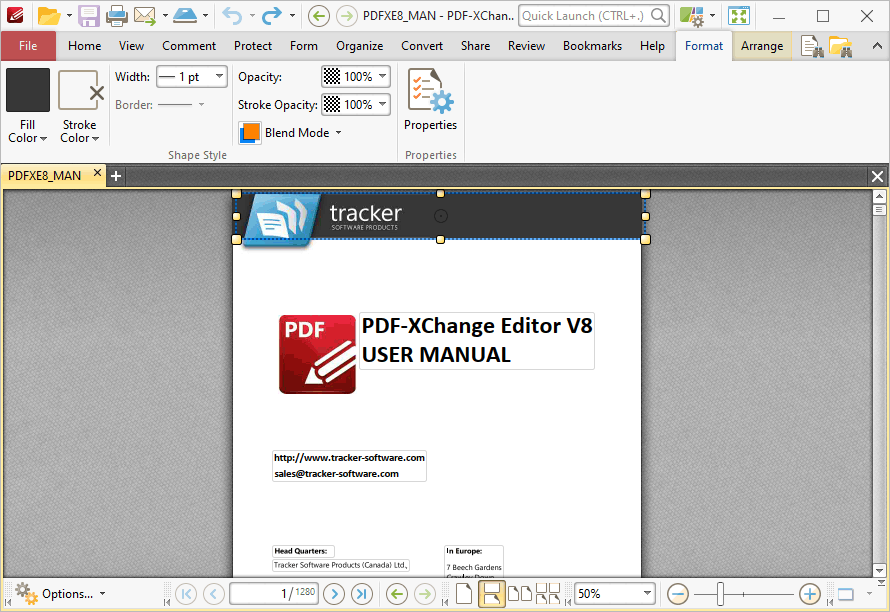Close the PDFXE8_MAN document tab
This screenshot has width=890, height=612.
(x=97, y=173)
